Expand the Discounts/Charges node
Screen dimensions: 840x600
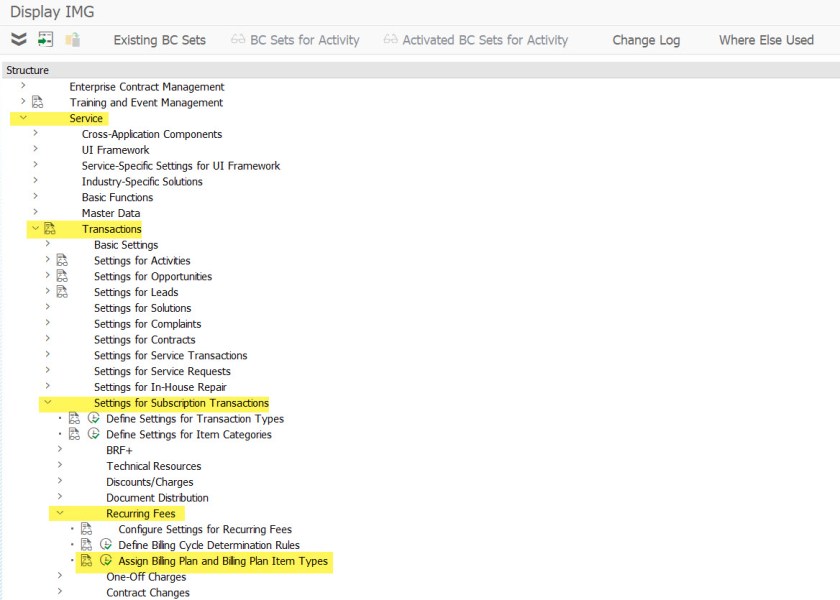click(60, 482)
